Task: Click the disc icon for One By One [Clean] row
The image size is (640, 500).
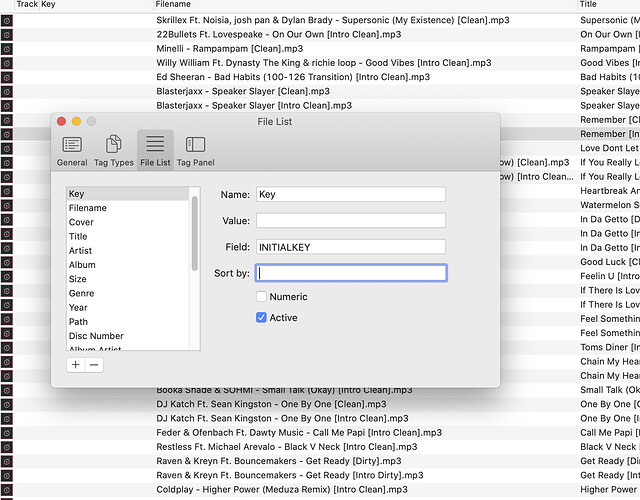Action: [x=7, y=404]
